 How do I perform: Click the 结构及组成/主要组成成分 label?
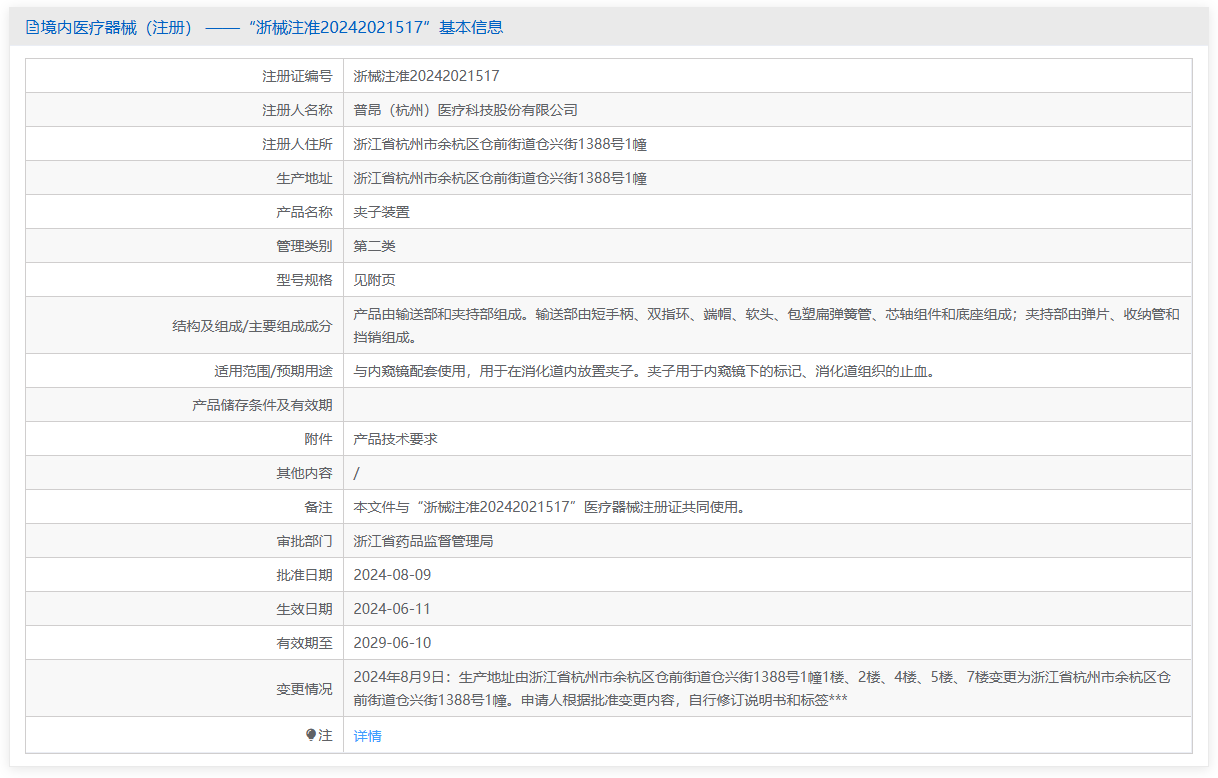252,325
